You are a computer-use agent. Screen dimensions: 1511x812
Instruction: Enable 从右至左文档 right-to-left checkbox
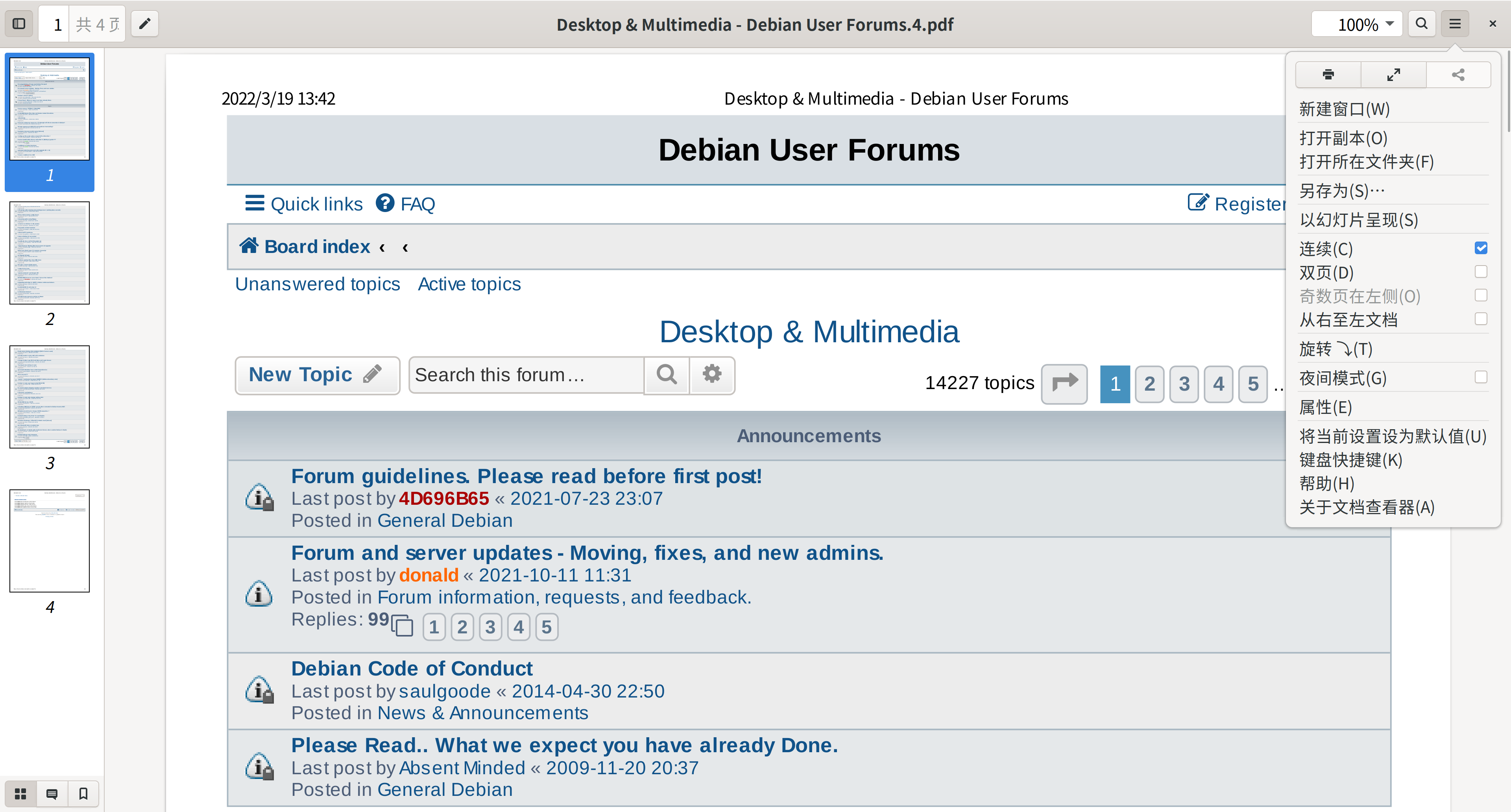click(1480, 319)
